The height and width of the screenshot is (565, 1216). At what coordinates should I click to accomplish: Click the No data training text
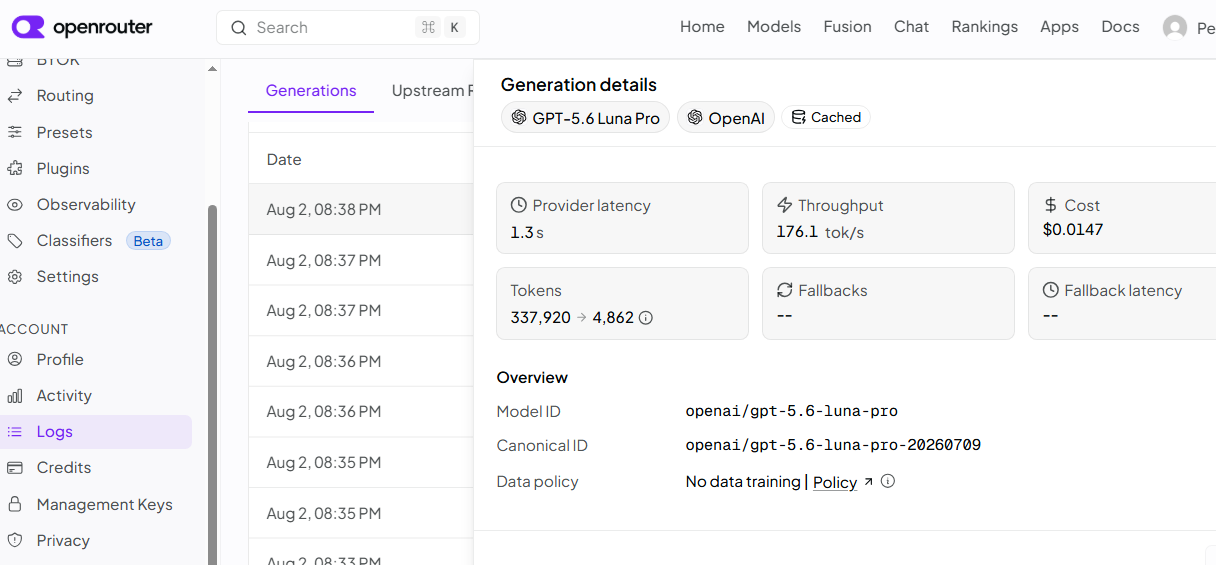coord(743,482)
